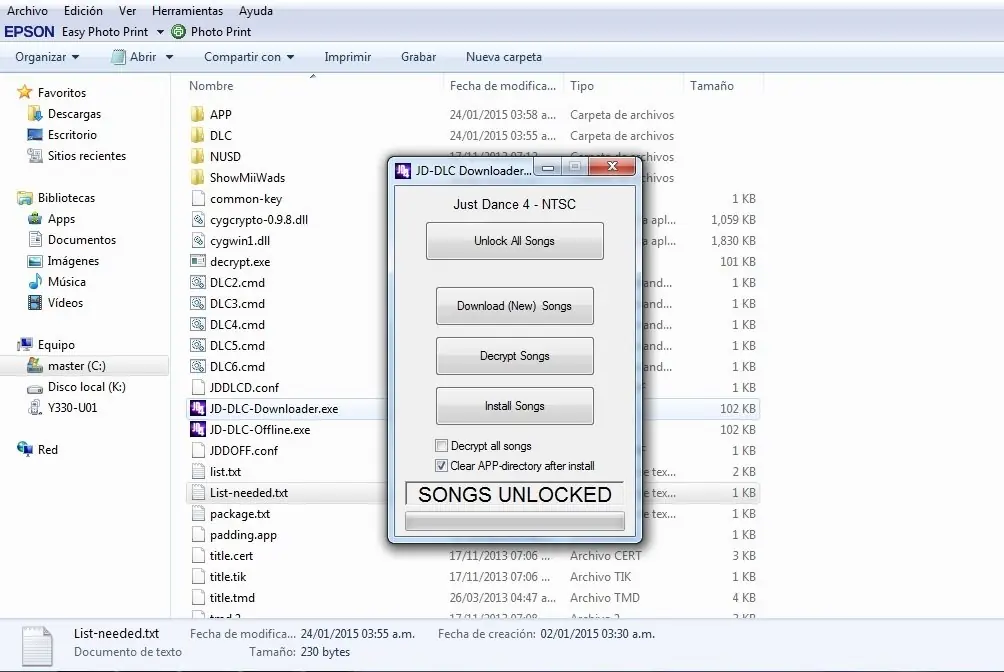Select Documentos in the sidebar
This screenshot has width=1004, height=672.
tap(82, 240)
